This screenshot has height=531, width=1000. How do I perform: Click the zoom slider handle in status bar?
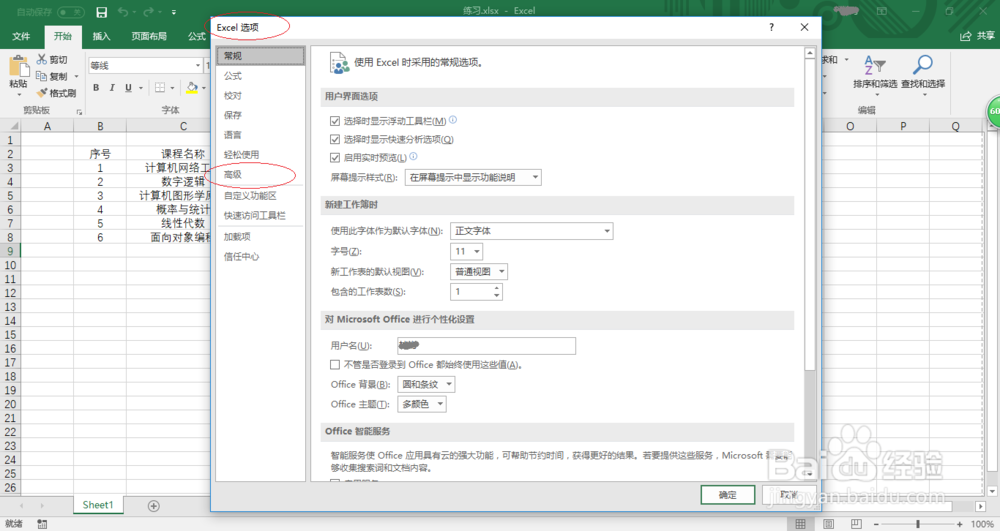pos(918,524)
